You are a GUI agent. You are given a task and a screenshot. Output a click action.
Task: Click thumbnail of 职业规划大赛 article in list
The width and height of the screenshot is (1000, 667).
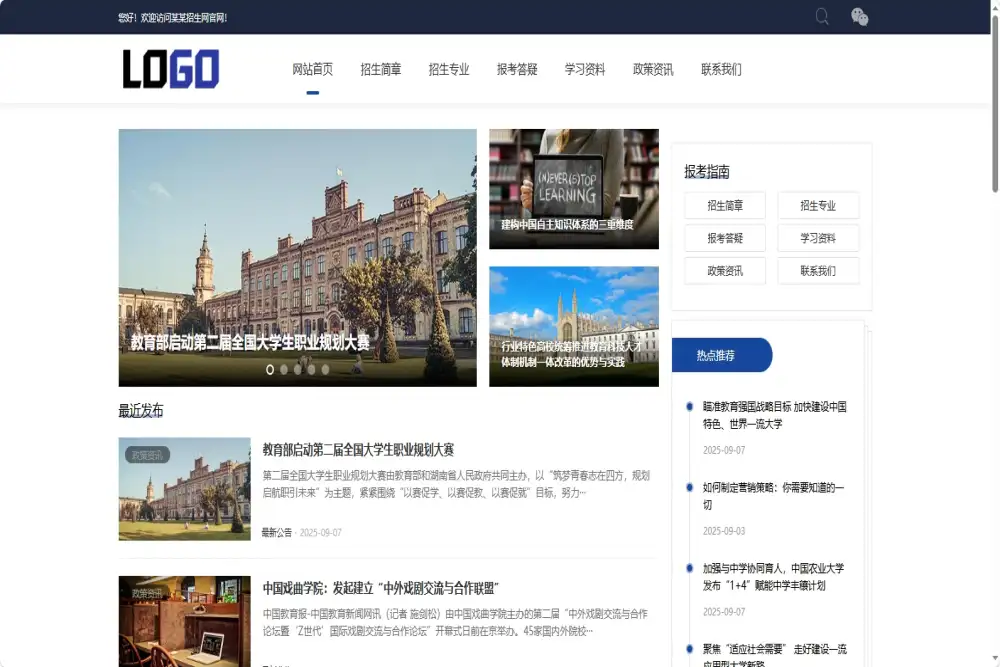tap(184, 489)
